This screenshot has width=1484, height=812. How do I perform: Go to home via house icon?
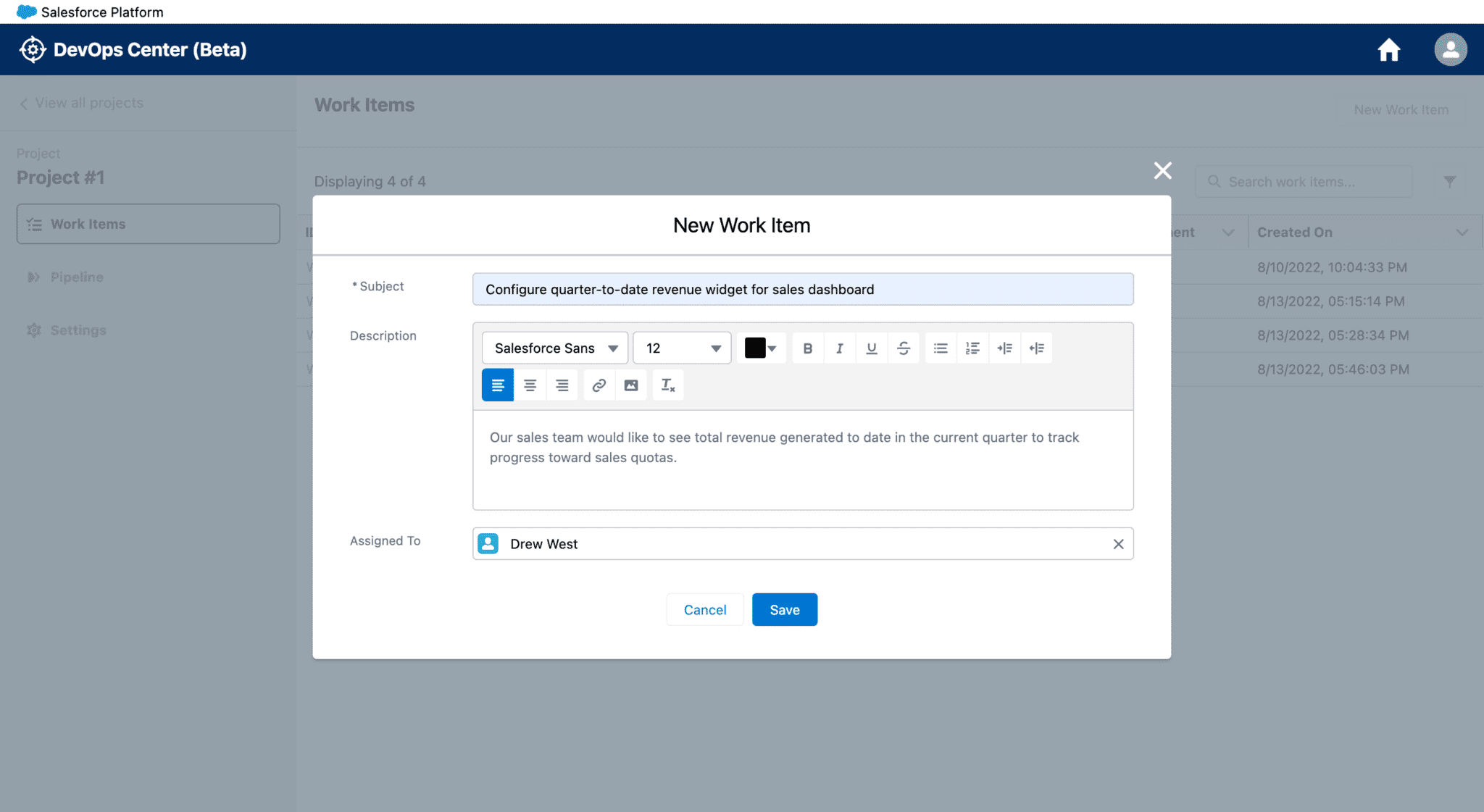[x=1388, y=50]
